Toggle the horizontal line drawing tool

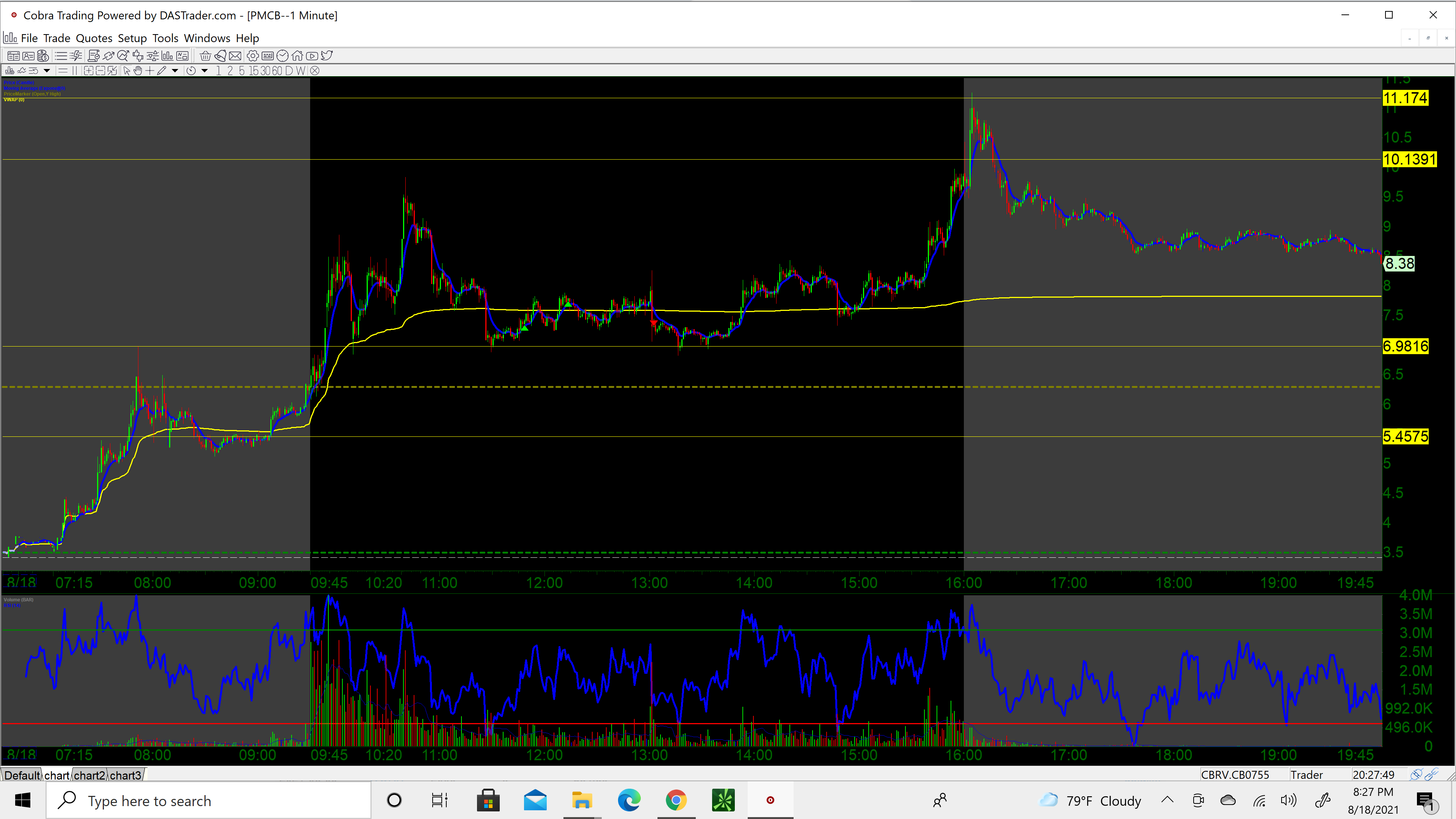(63, 71)
